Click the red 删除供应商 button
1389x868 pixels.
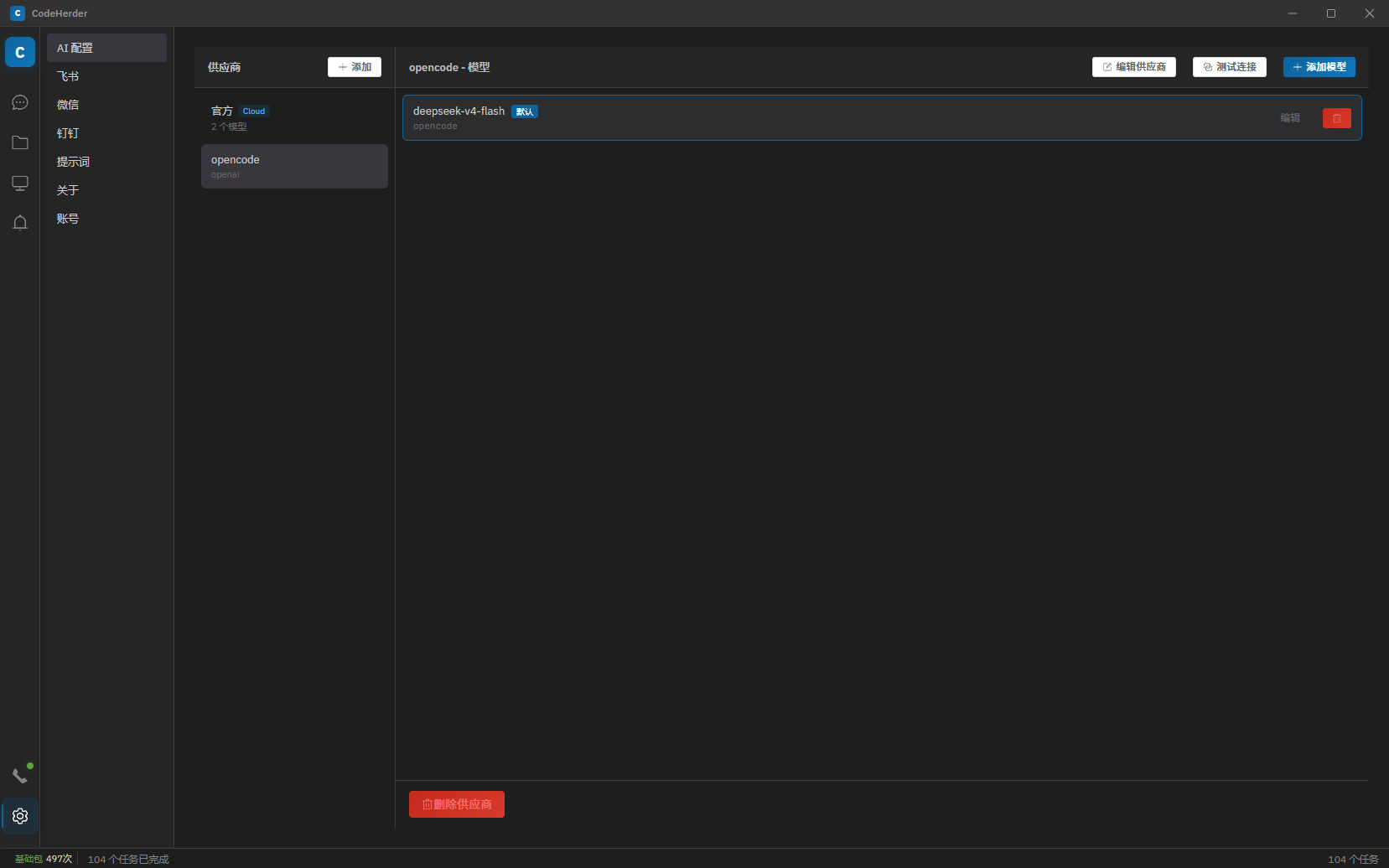(457, 804)
